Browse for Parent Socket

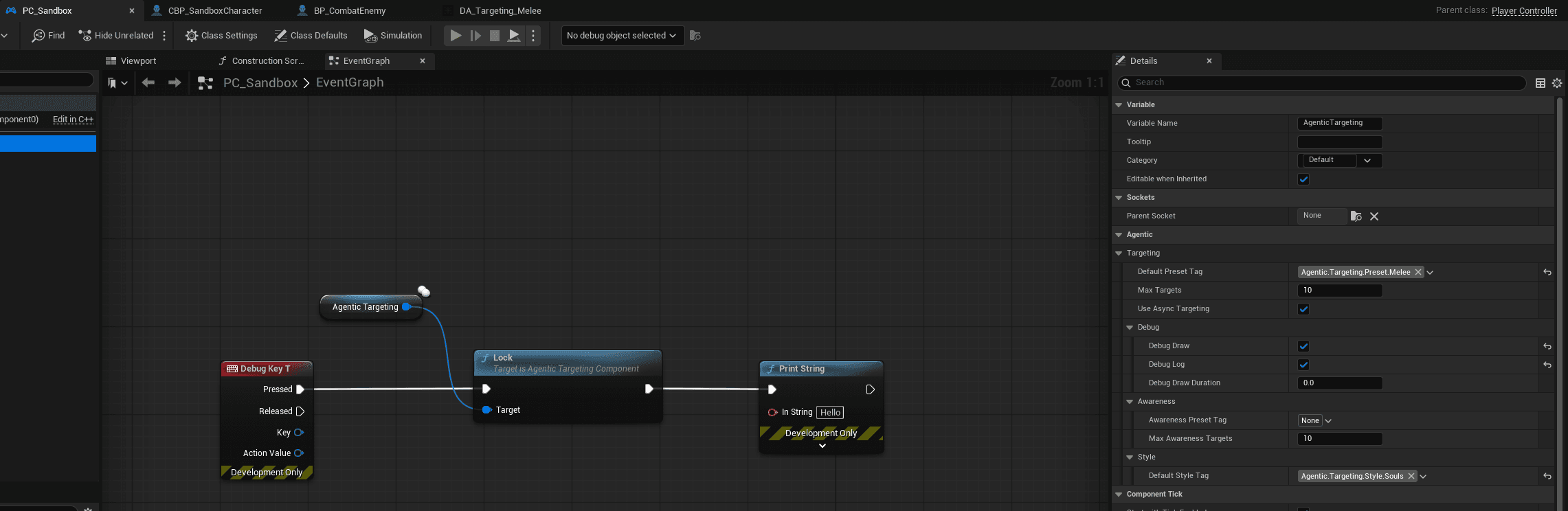pos(1356,216)
